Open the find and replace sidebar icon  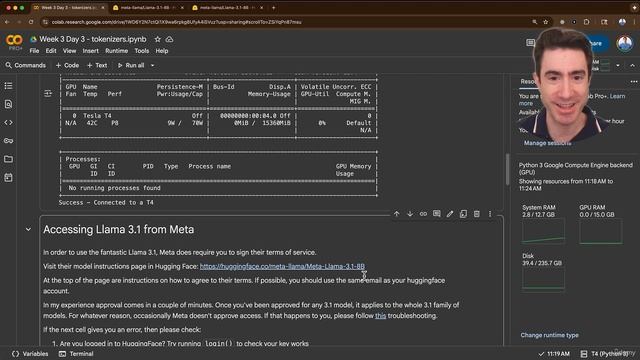[x=8, y=104]
